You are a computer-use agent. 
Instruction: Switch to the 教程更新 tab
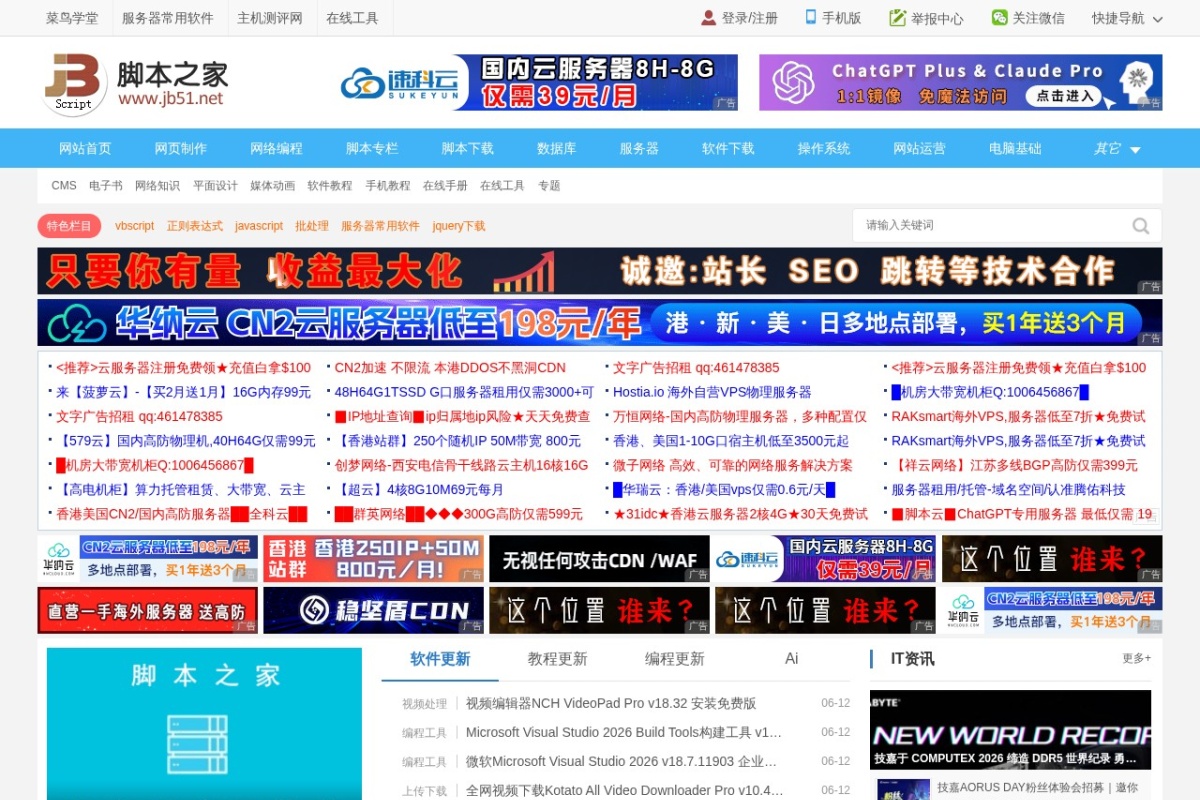557,659
